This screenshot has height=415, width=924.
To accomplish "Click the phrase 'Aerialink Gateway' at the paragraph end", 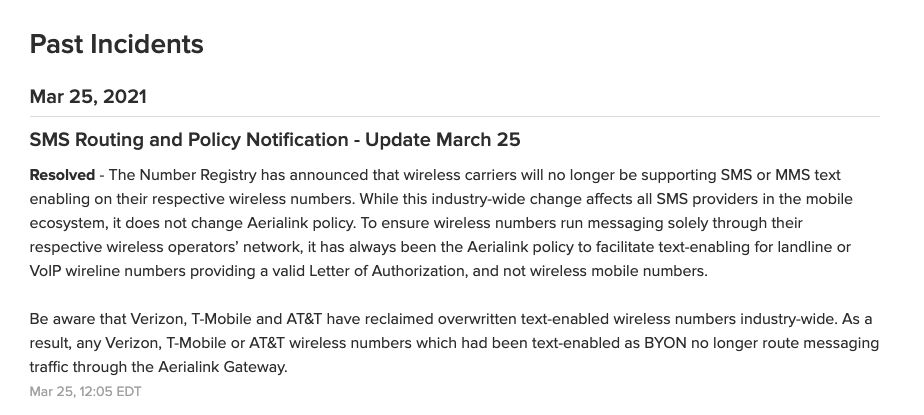I will [x=222, y=367].
